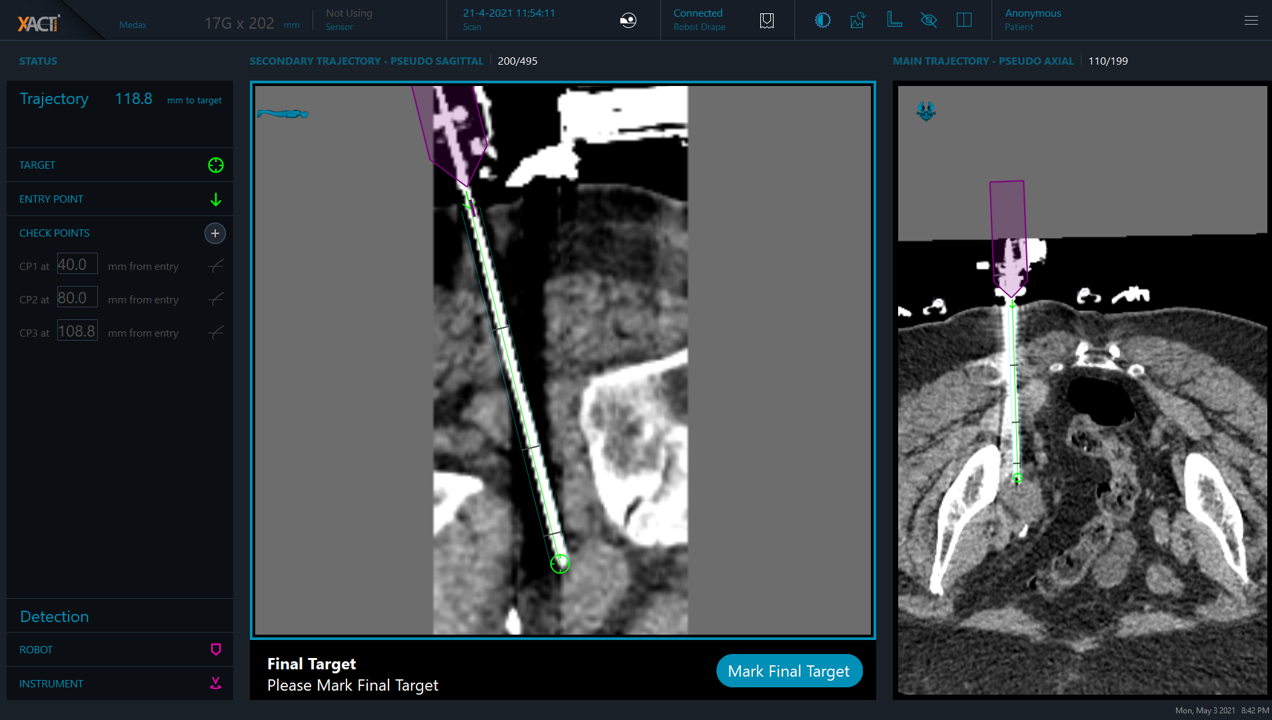Click the Robot Drape icon
This screenshot has height=720, width=1272.
point(767,20)
